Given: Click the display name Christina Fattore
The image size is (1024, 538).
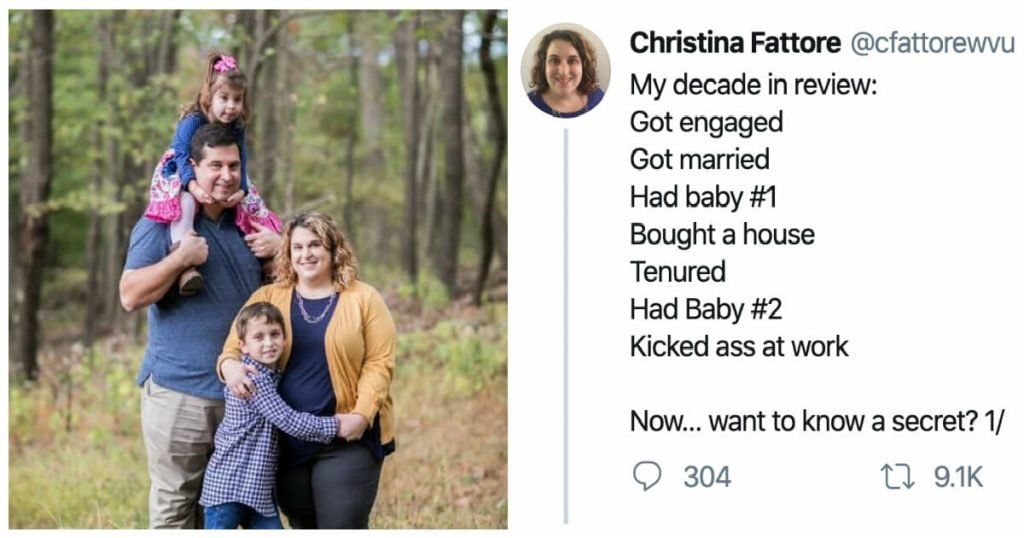Looking at the screenshot, I should 735,43.
